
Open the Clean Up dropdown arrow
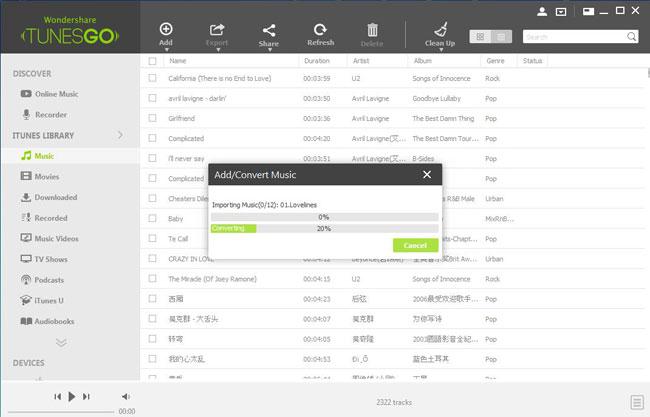pyautogui.click(x=441, y=50)
